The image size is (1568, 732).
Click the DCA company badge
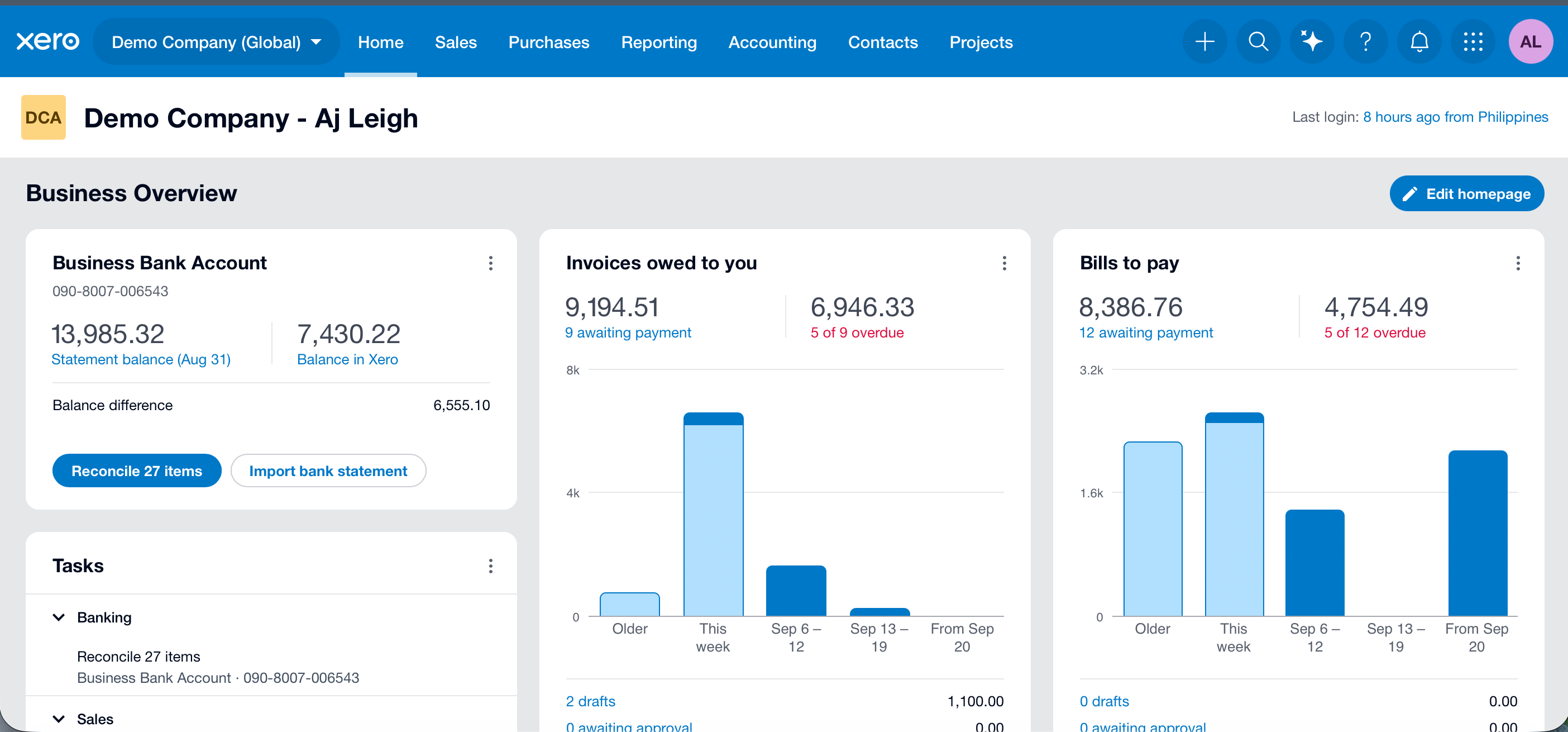[x=43, y=117]
